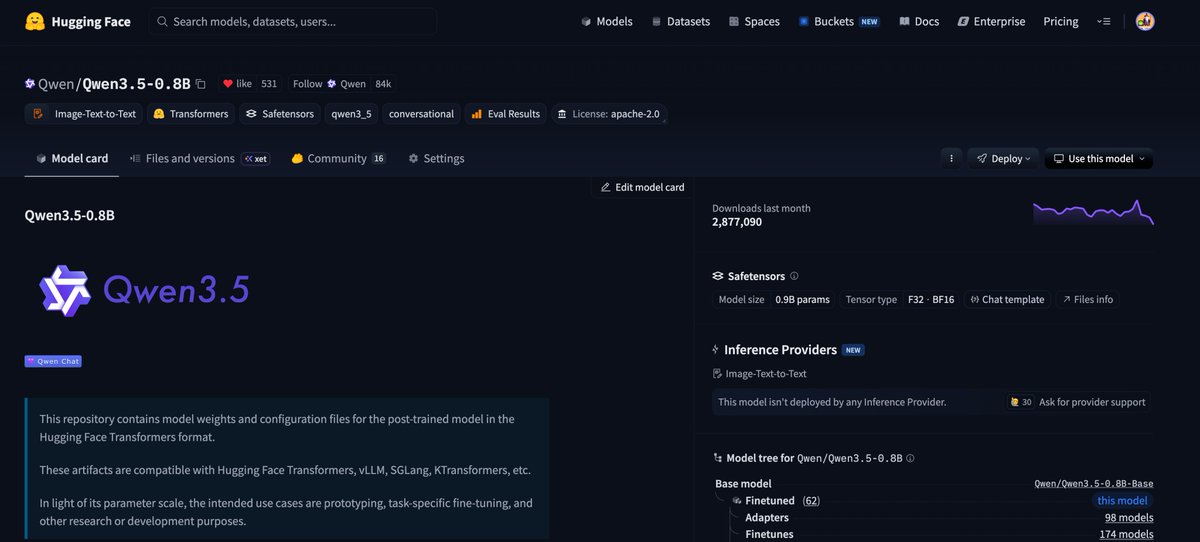
Task: Open Files info link
Action: point(1087,299)
